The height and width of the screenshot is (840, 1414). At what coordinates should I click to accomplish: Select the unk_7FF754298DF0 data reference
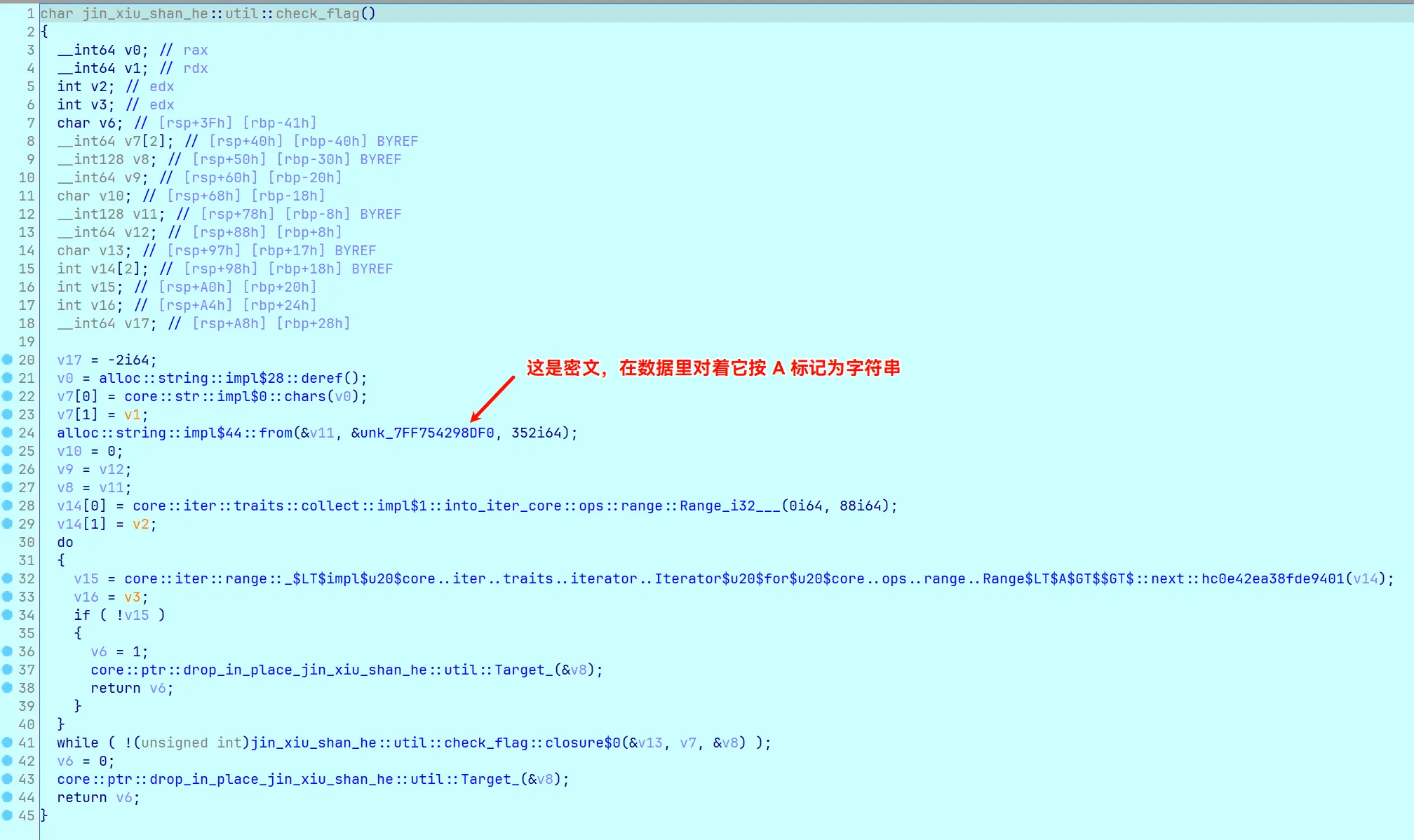click(x=426, y=433)
